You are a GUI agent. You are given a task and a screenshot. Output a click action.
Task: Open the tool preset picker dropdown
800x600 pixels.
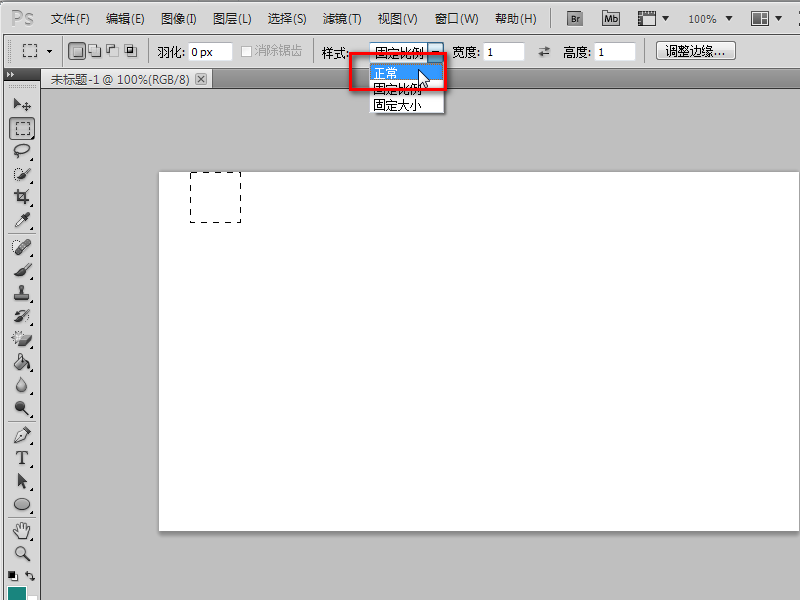tap(49, 52)
